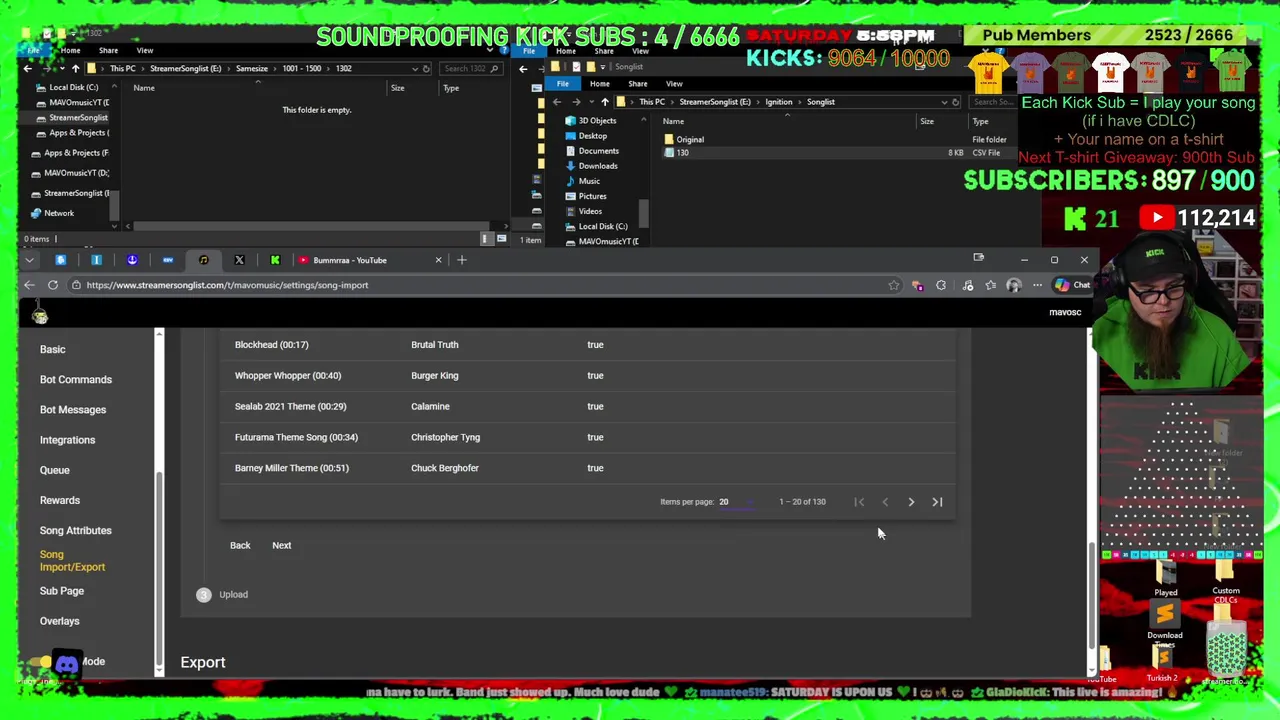Viewport: 1280px width, 720px height.
Task: Switch to the CSV browser tab
Action: (x=168, y=260)
